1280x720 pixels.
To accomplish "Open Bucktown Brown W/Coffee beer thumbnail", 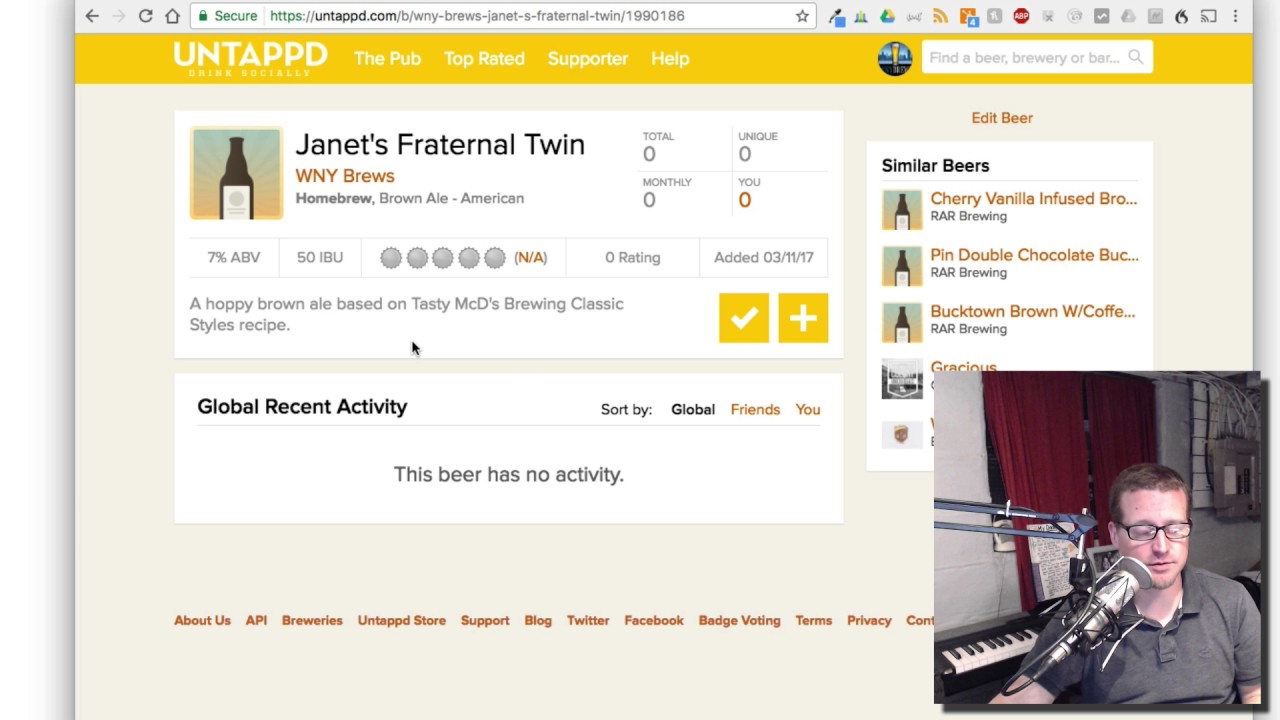I will click(x=901, y=322).
